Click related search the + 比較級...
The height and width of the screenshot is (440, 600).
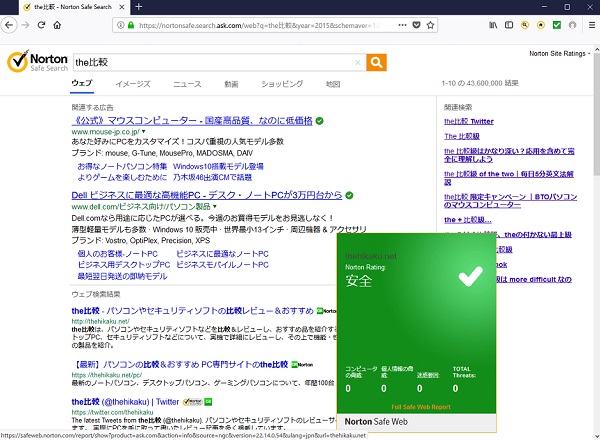point(468,220)
